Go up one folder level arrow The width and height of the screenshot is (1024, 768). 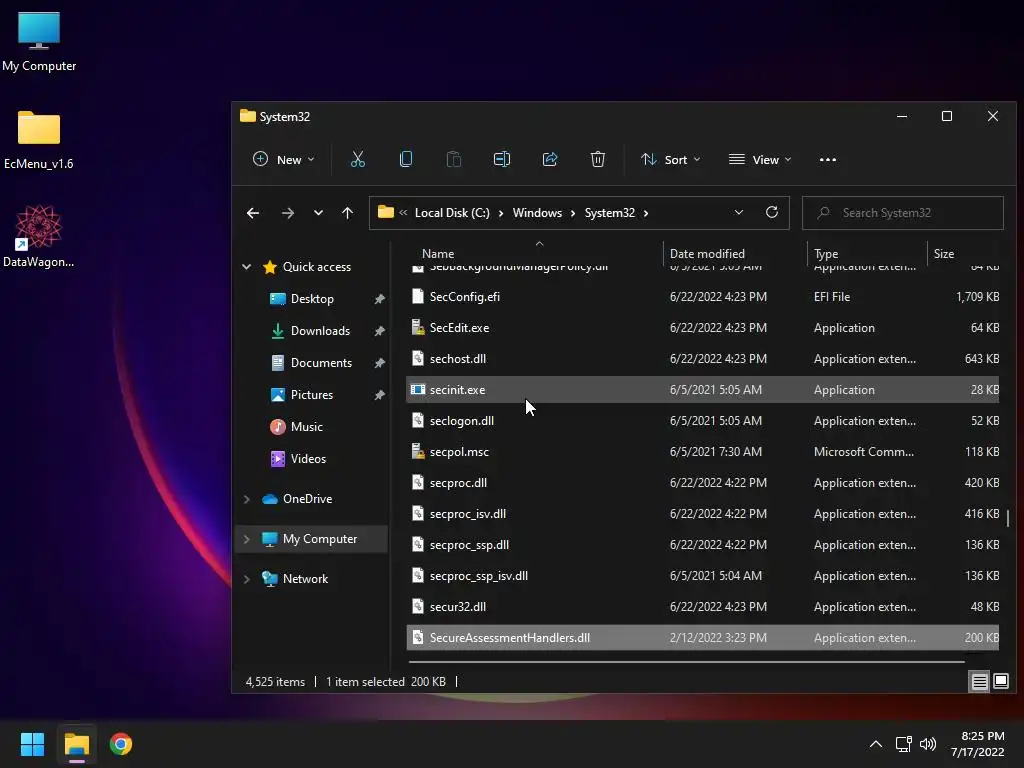(x=347, y=213)
